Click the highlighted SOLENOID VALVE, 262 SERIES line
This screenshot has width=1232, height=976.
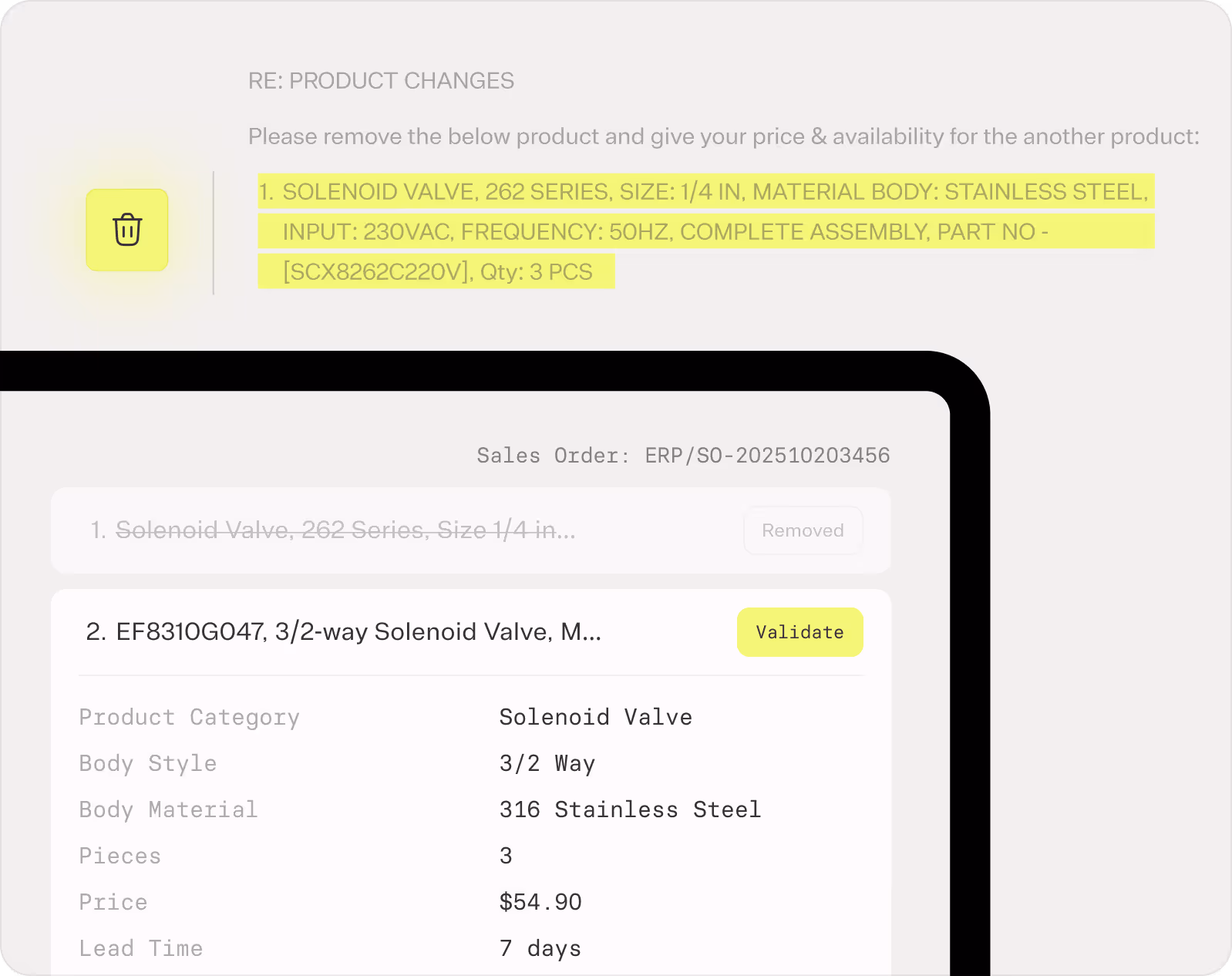705,191
